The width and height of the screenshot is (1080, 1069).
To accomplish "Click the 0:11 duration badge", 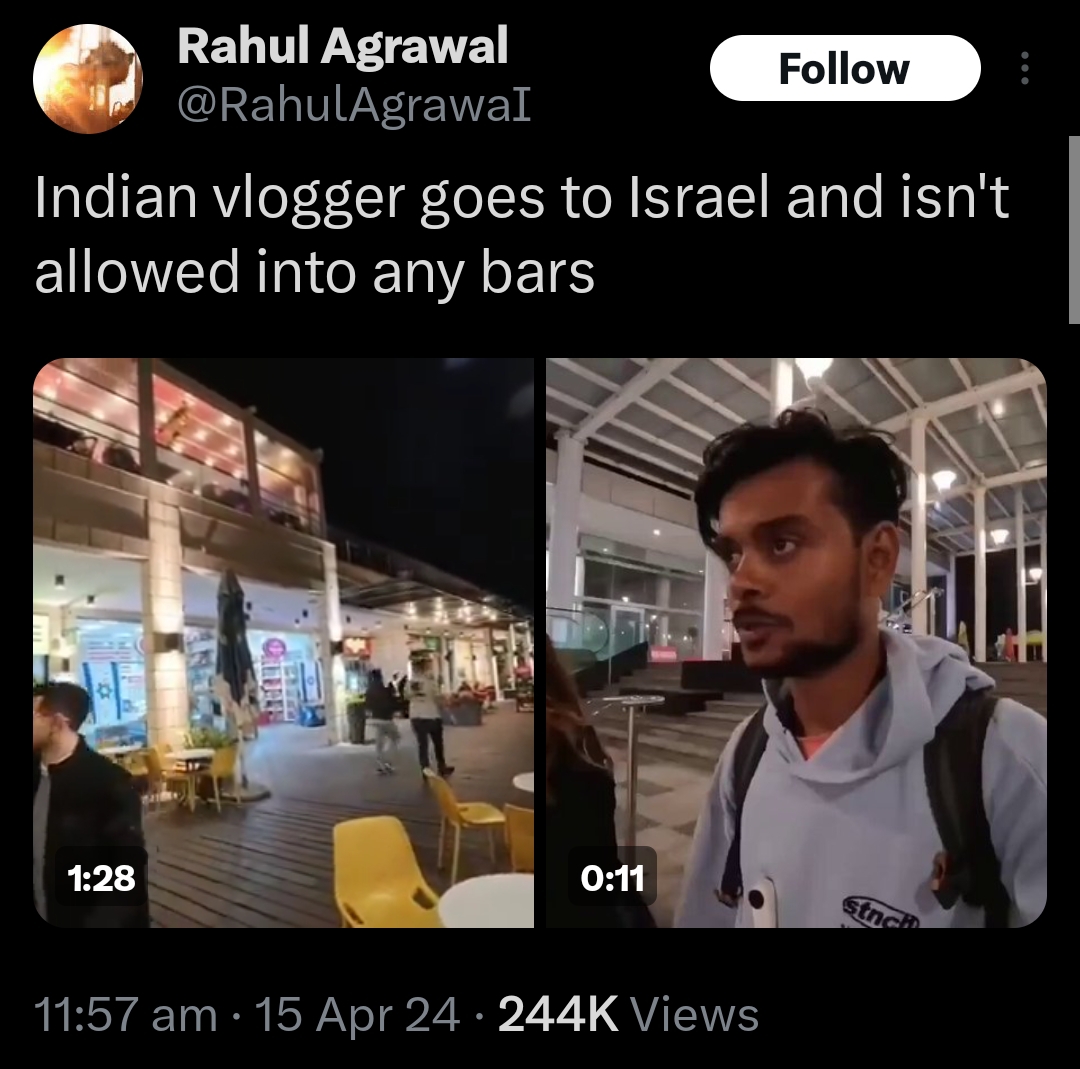I will [612, 878].
